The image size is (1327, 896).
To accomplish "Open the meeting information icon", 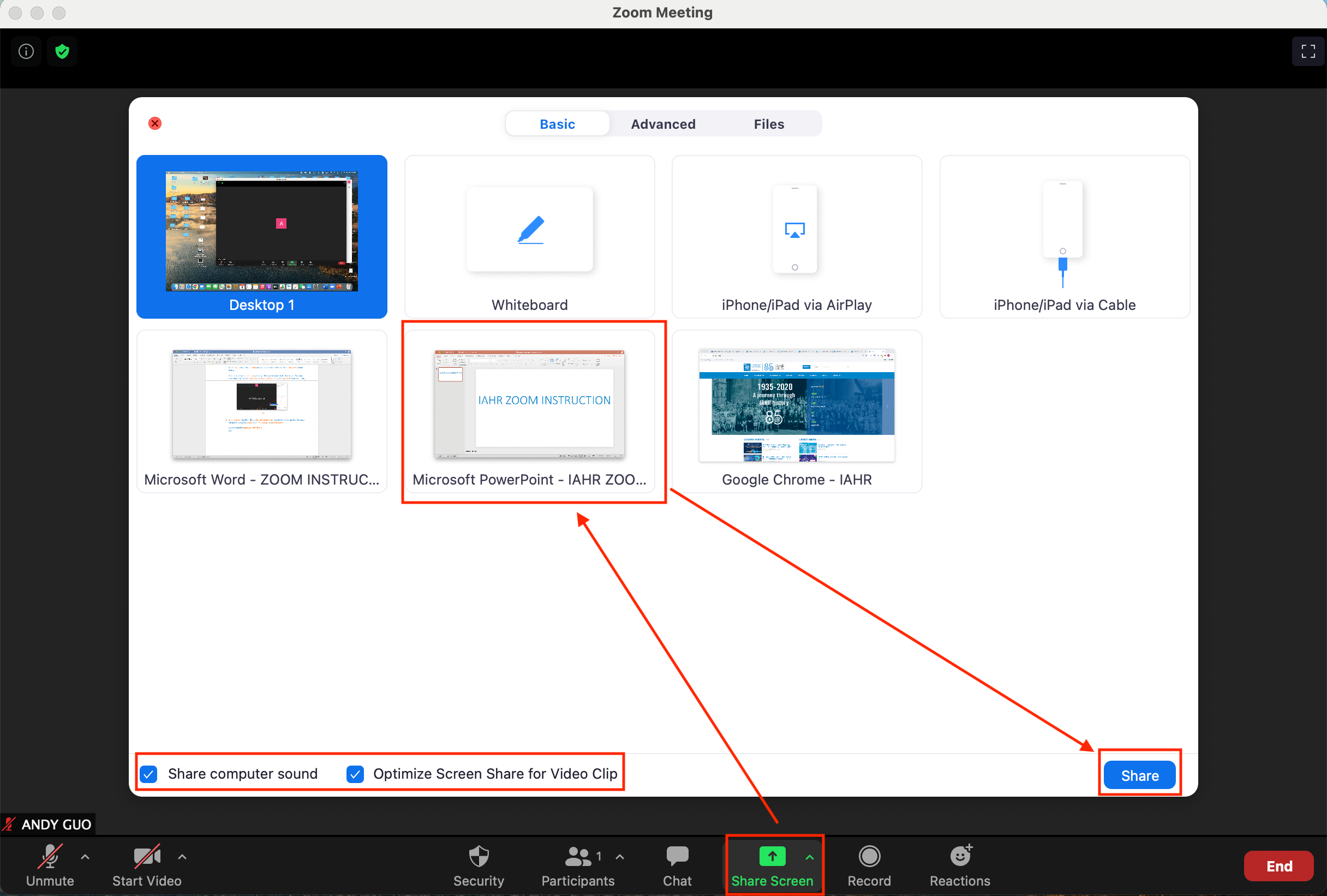I will (26, 51).
